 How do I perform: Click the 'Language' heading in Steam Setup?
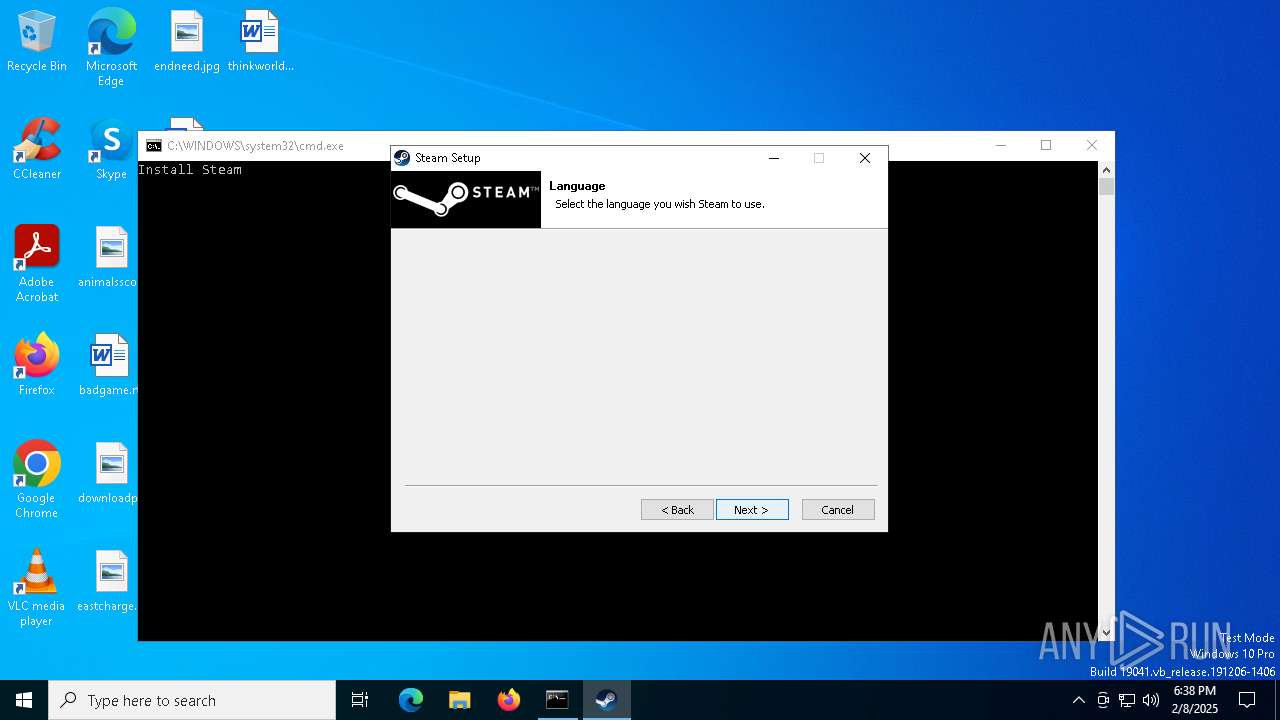point(577,186)
